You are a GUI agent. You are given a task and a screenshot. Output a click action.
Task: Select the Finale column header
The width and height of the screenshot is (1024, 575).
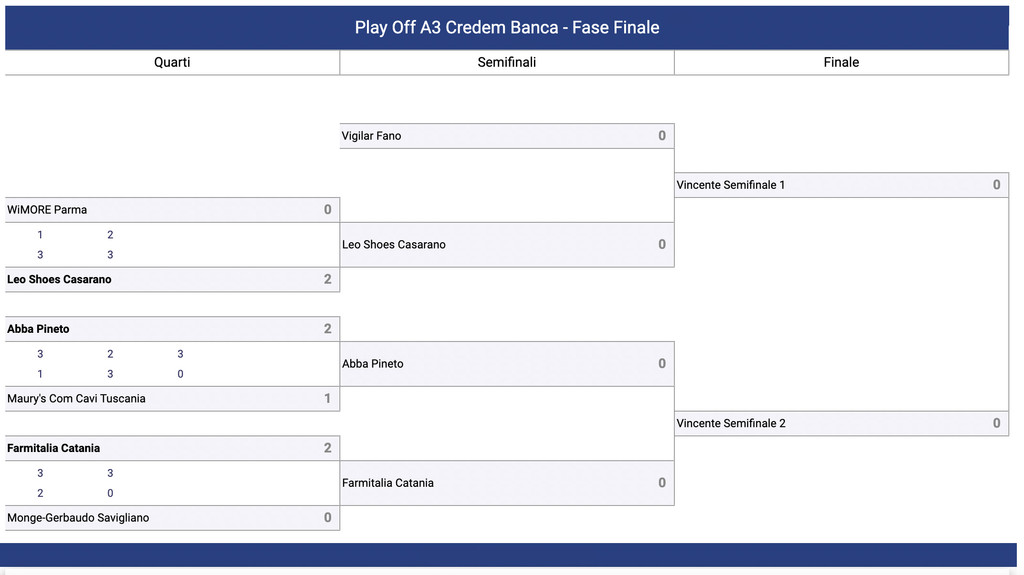[841, 62]
